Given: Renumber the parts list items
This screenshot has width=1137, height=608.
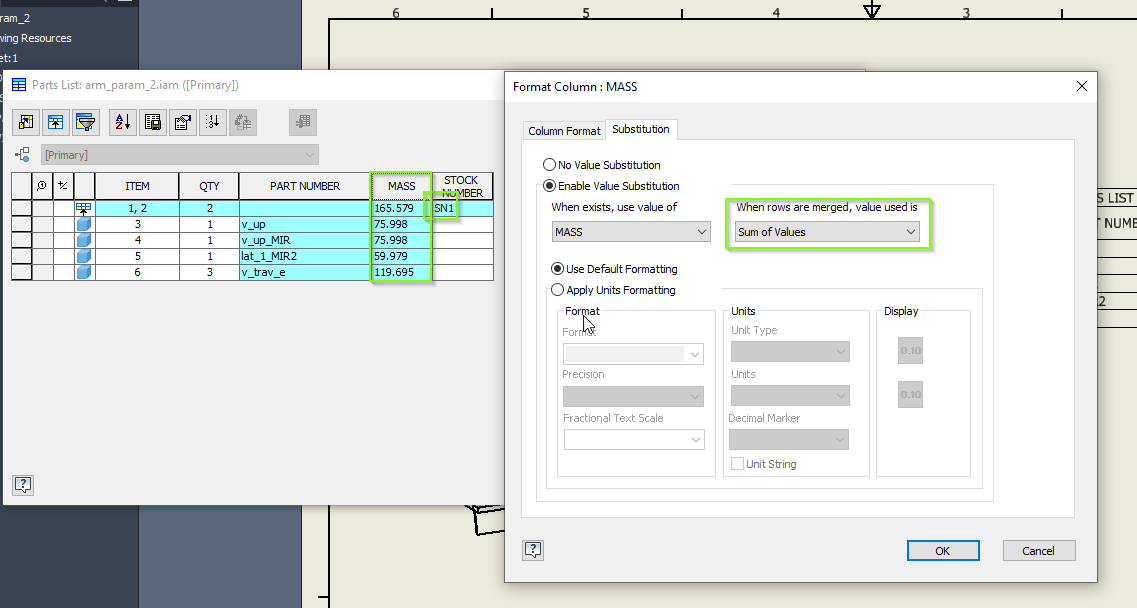Looking at the screenshot, I should click(212, 122).
